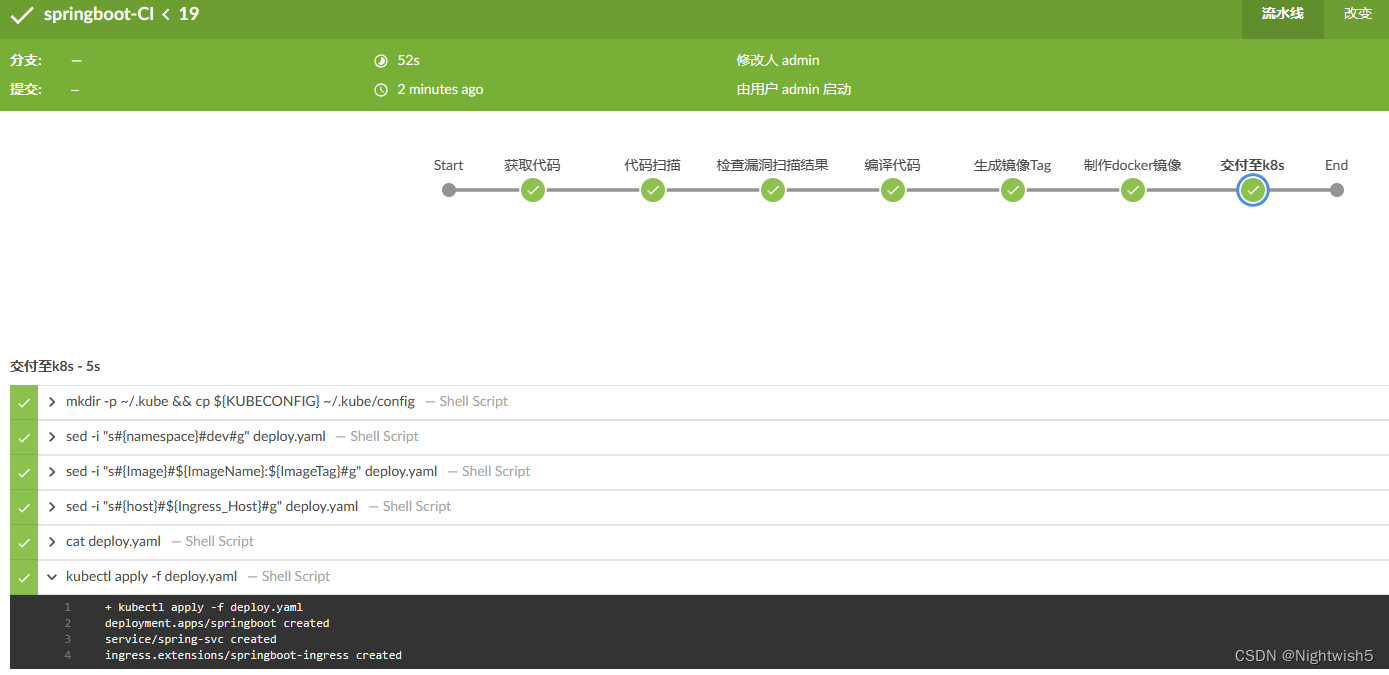Expand the cat deploy.yaml step
The width and height of the screenshot is (1389, 675).
click(52, 542)
